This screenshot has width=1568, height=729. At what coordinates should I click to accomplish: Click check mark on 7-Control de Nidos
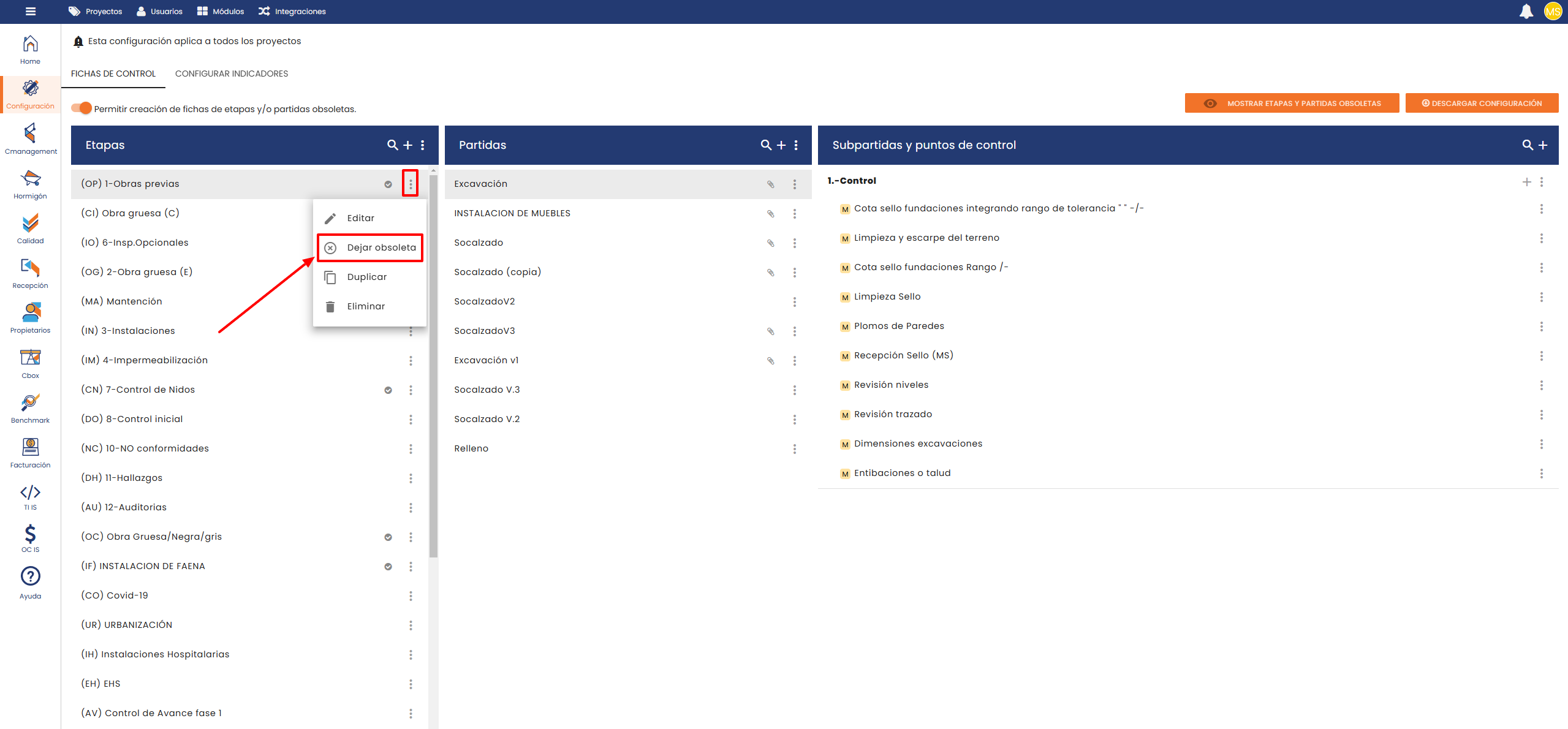(388, 390)
